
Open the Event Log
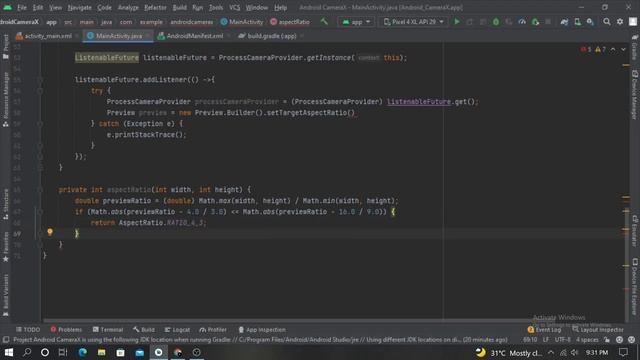(544, 329)
